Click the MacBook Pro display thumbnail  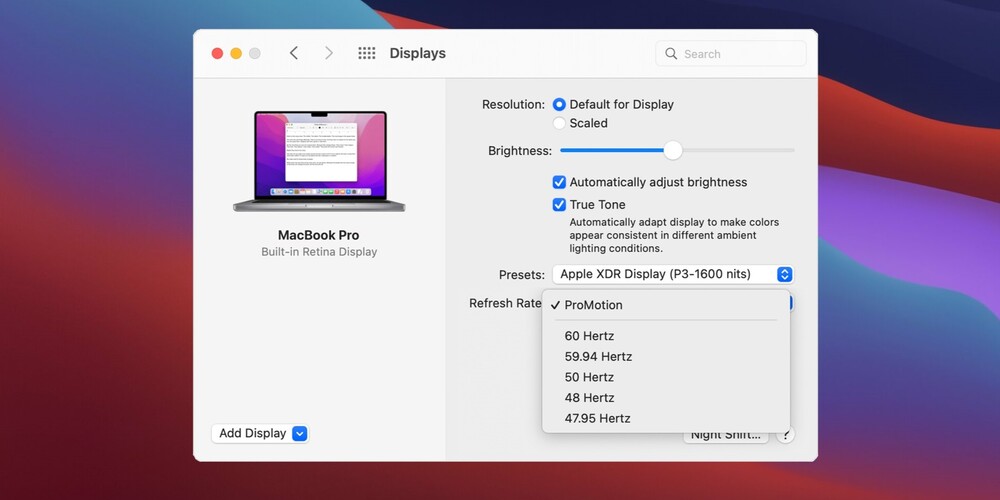click(319, 161)
